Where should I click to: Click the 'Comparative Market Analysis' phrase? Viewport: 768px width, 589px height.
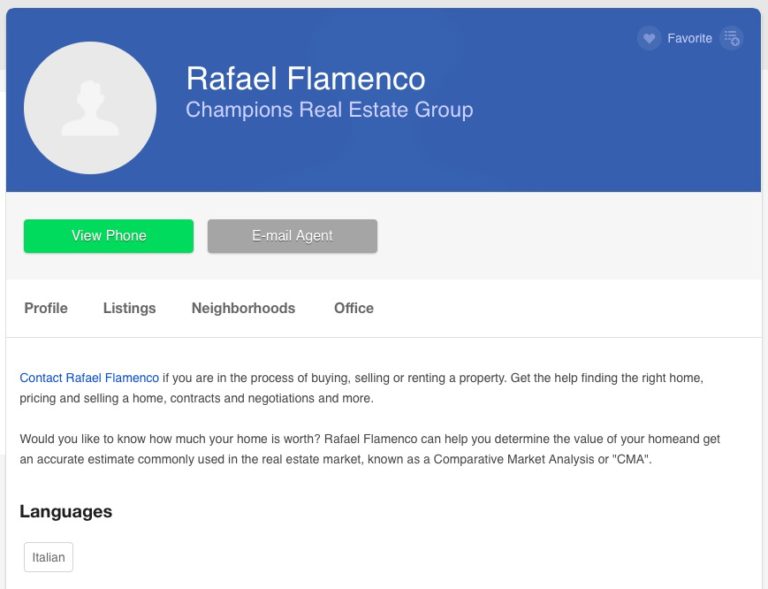pyautogui.click(x=514, y=459)
